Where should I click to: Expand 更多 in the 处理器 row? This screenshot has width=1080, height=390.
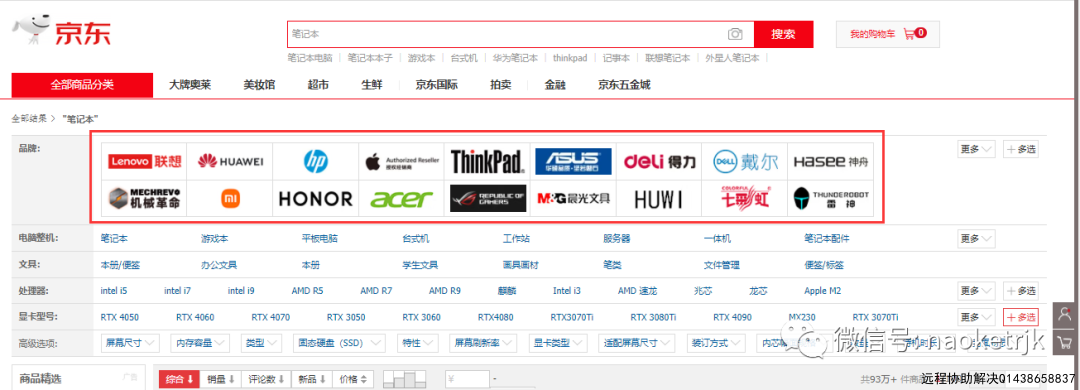[x=977, y=291]
